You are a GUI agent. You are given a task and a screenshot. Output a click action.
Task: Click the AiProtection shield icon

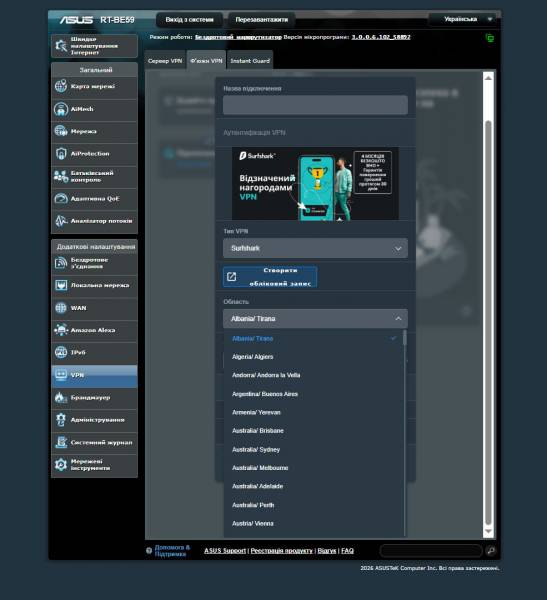tap(61, 153)
